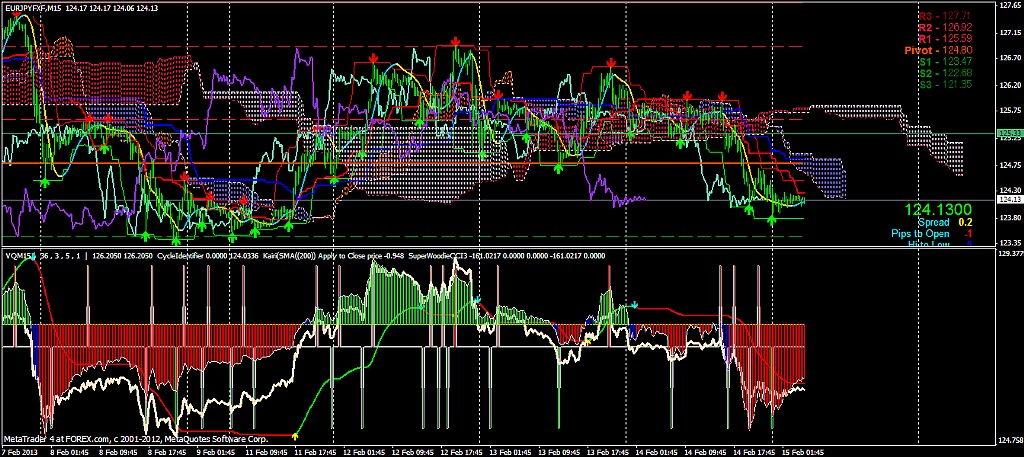Select the R3 resistance label 127.71

coord(946,16)
